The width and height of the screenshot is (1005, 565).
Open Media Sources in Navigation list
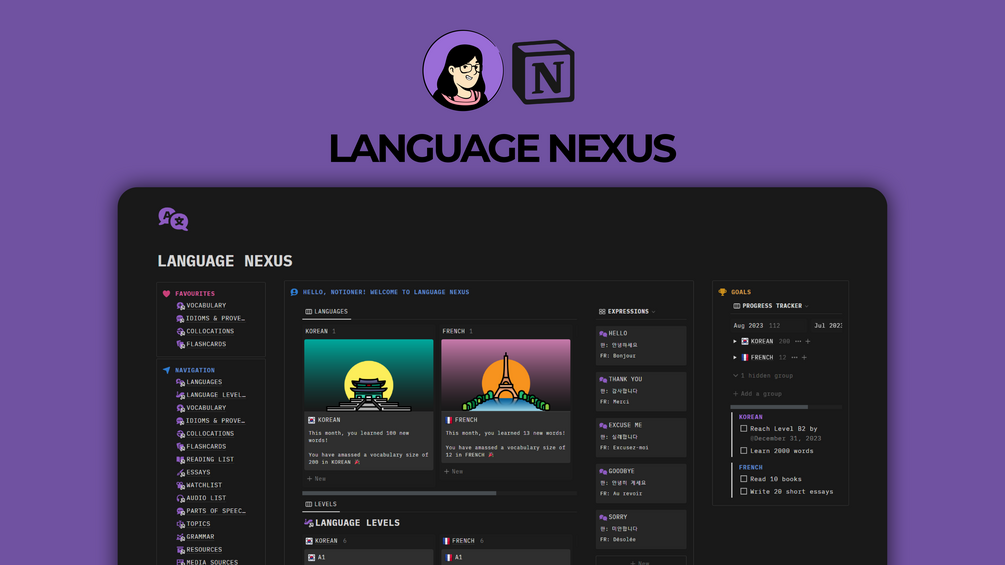click(x=212, y=562)
